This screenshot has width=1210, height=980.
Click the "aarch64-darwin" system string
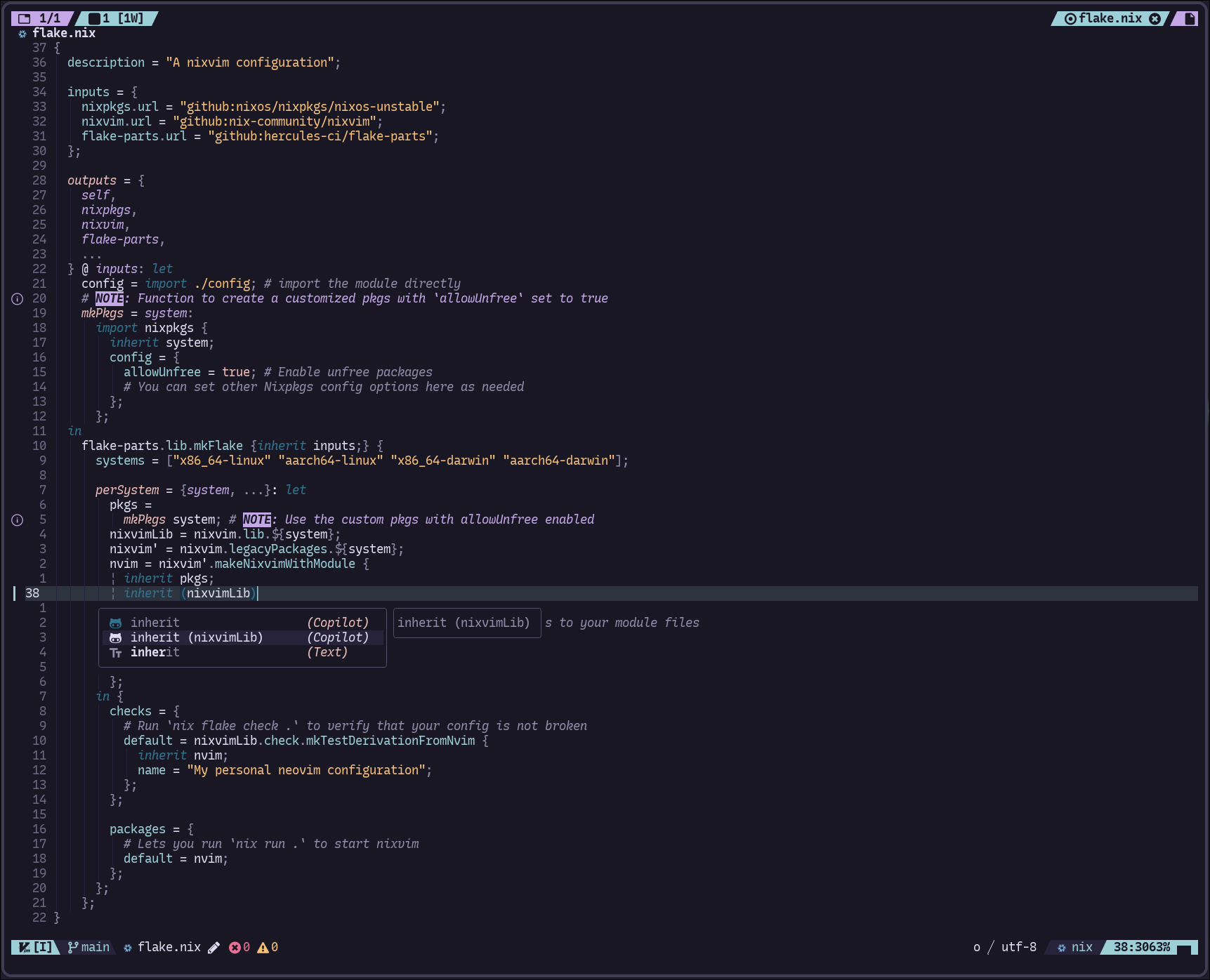click(x=559, y=461)
